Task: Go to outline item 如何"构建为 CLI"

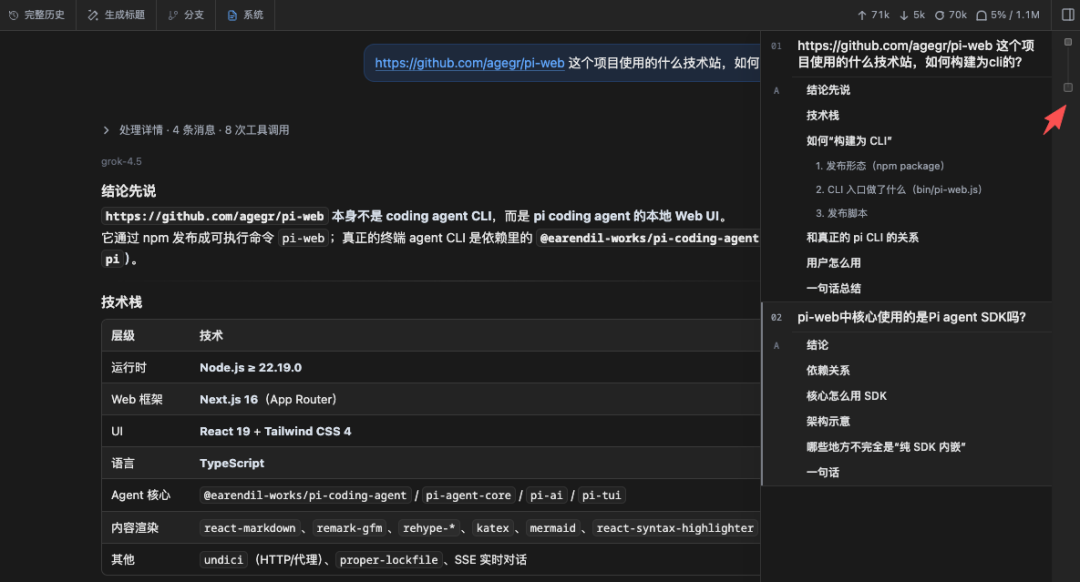Action: pos(849,141)
